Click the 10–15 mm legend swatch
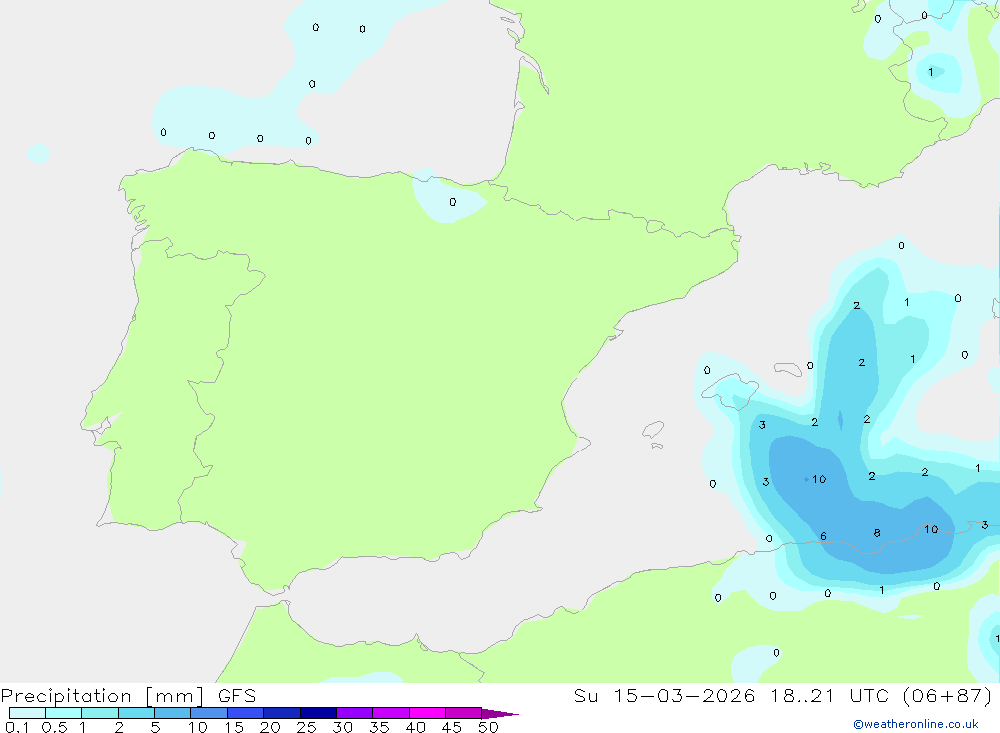Screen dimensions: 1000x733 pos(209,713)
